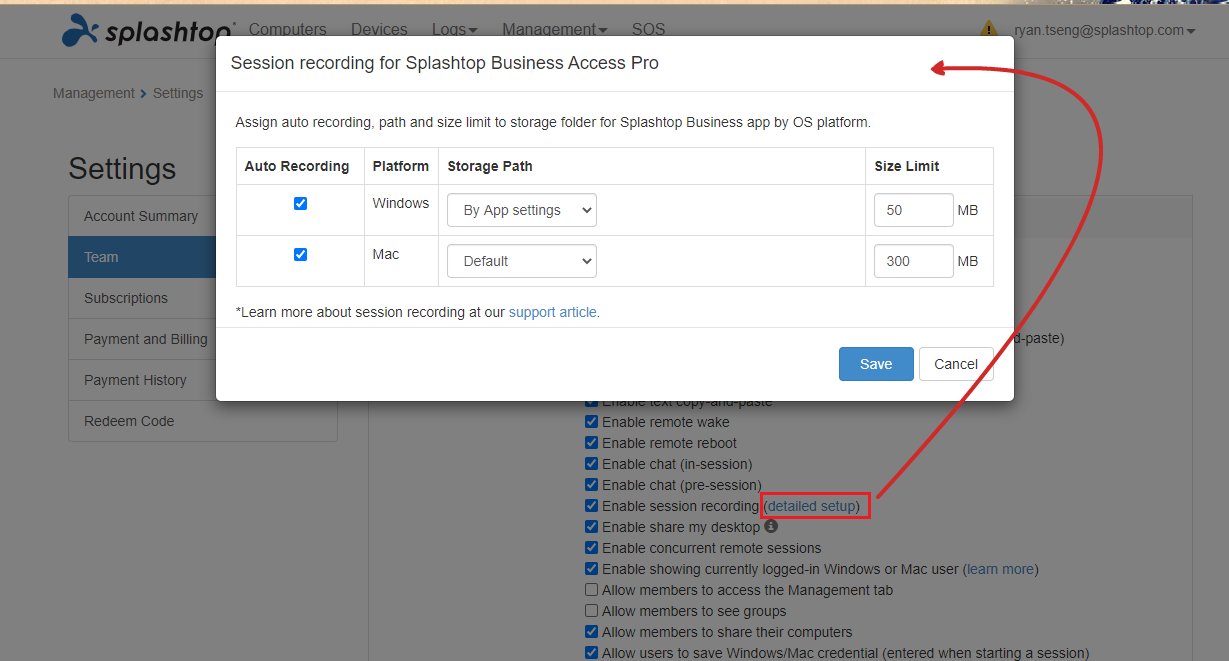Click the Mac size limit field
This screenshot has height=661, width=1229.
[x=914, y=261]
